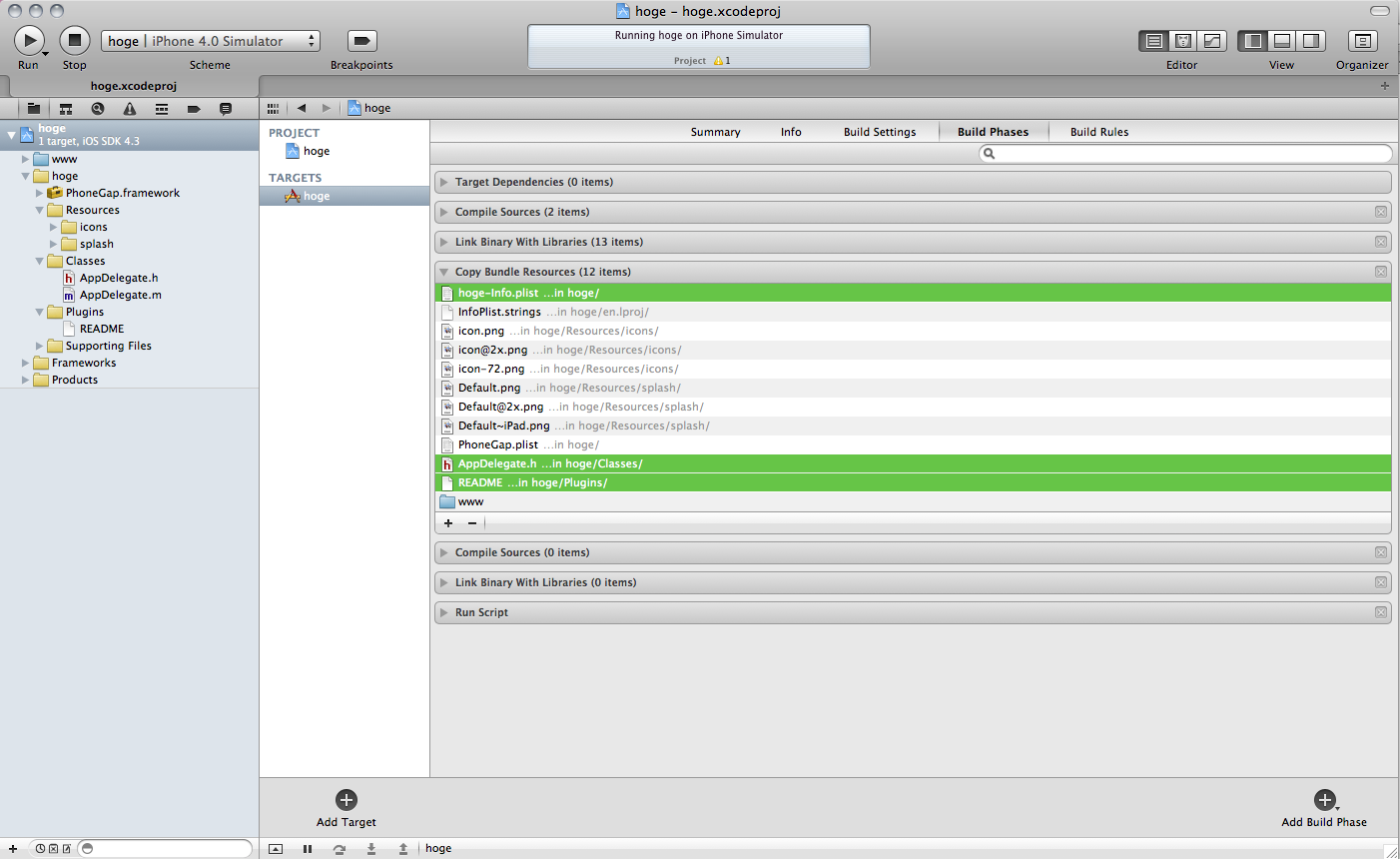The height and width of the screenshot is (859, 1400).
Task: Open the Organizer window
Action: [1362, 41]
